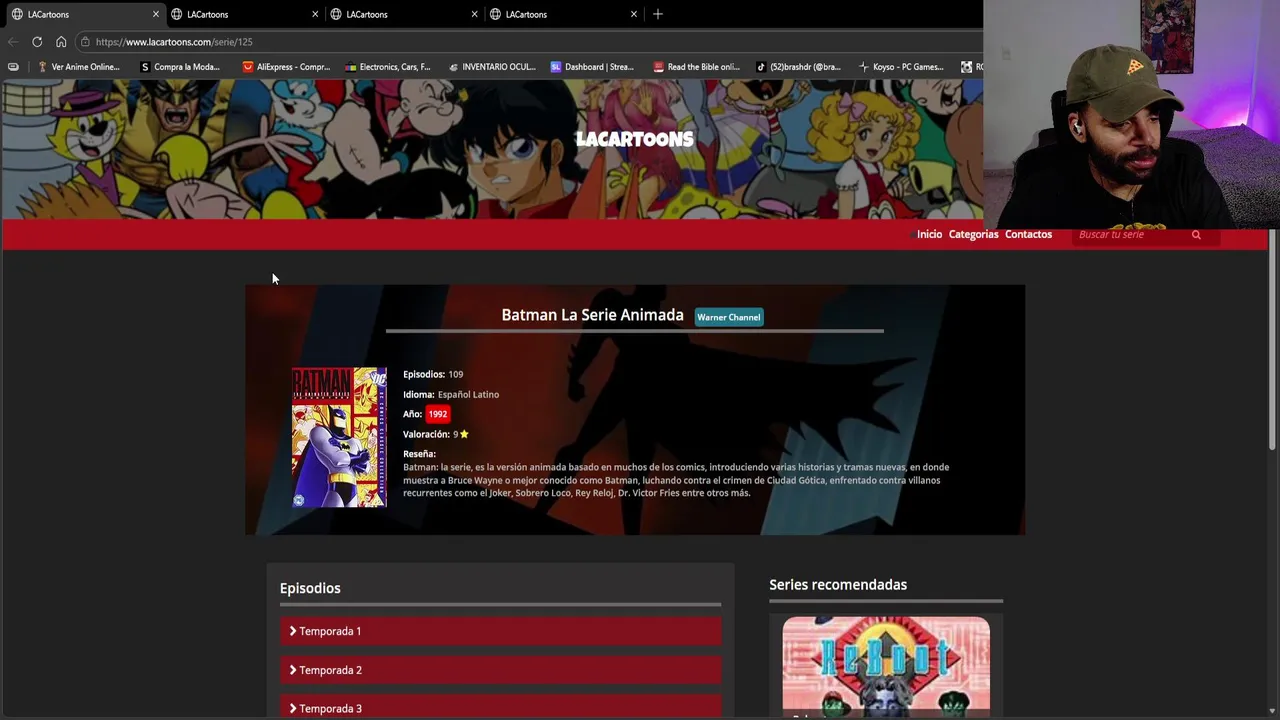Open the brashdr TikTok bookmark
Image resolution: width=1280 pixels, height=720 pixels.
click(x=798, y=67)
